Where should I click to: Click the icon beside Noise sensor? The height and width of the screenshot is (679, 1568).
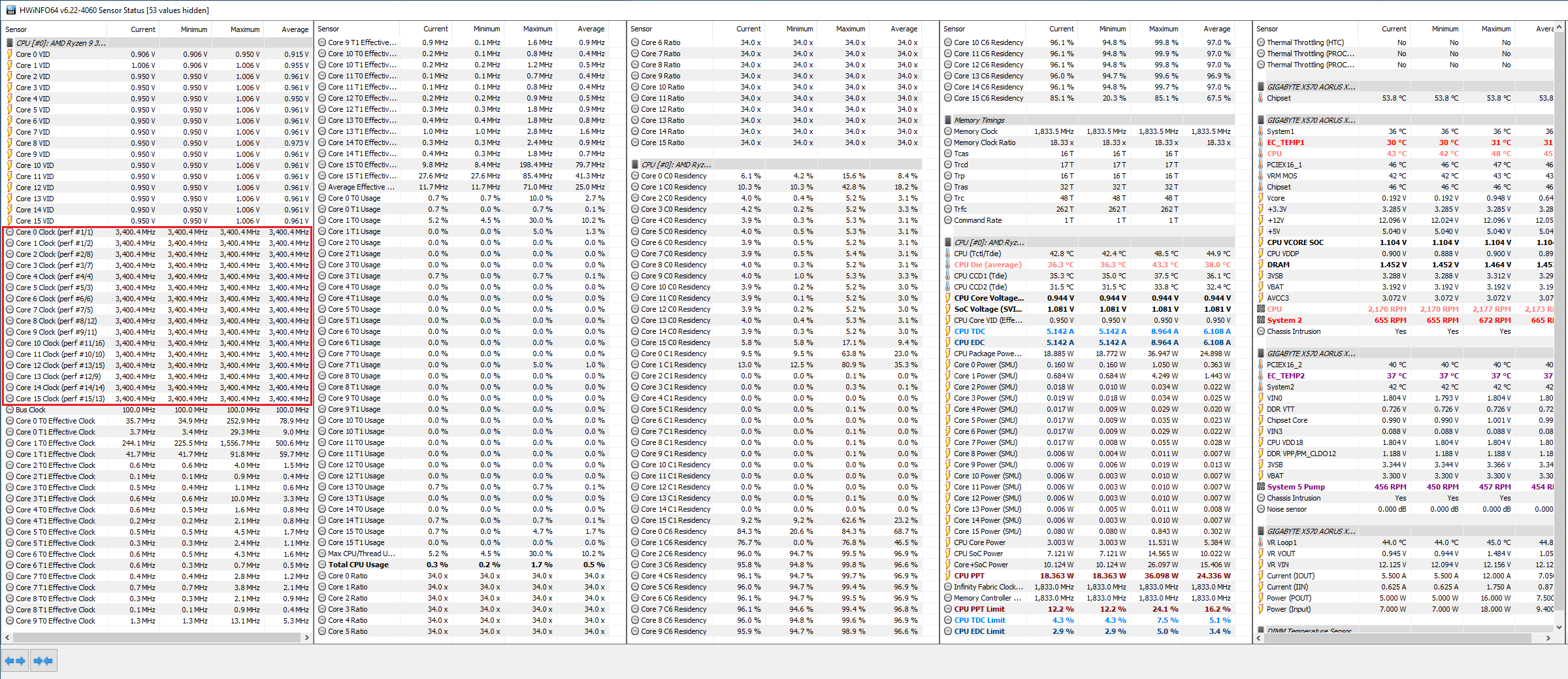click(x=1261, y=509)
